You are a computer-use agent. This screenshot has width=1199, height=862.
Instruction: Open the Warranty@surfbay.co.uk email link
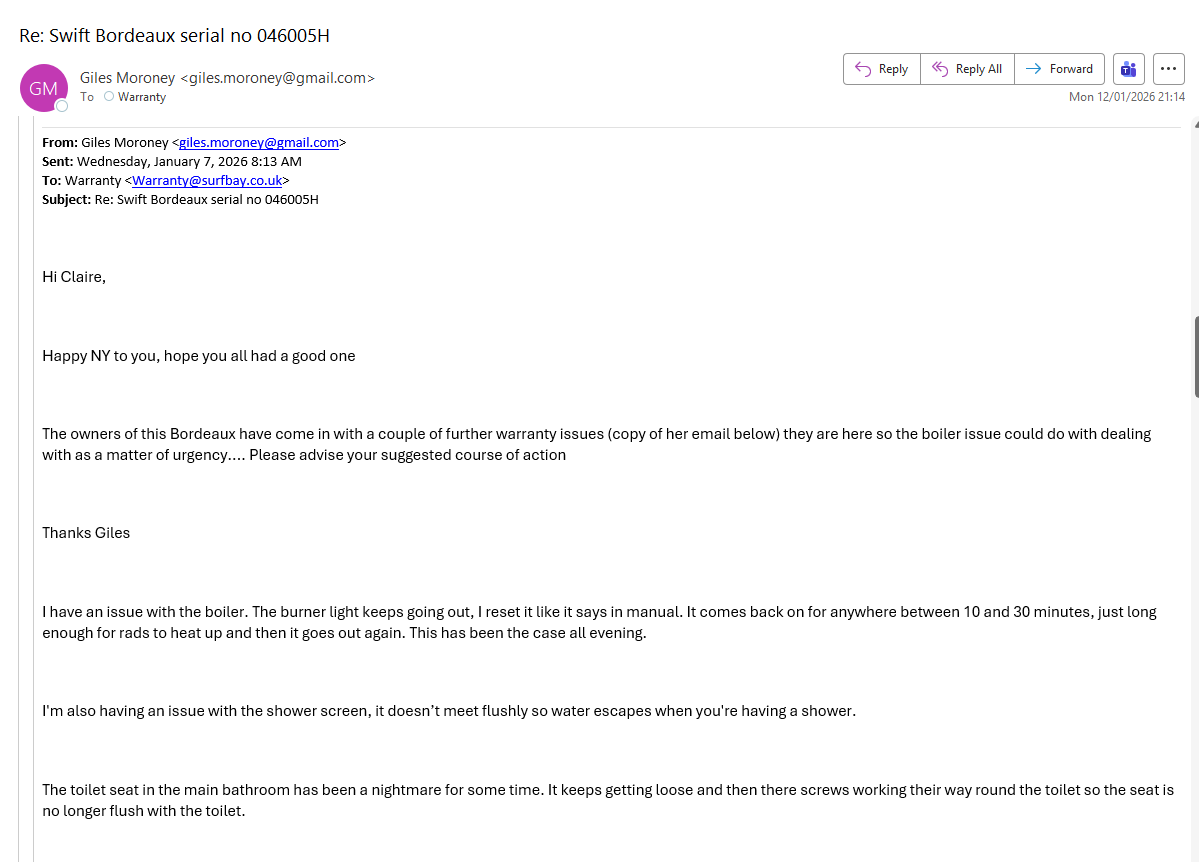[207, 180]
